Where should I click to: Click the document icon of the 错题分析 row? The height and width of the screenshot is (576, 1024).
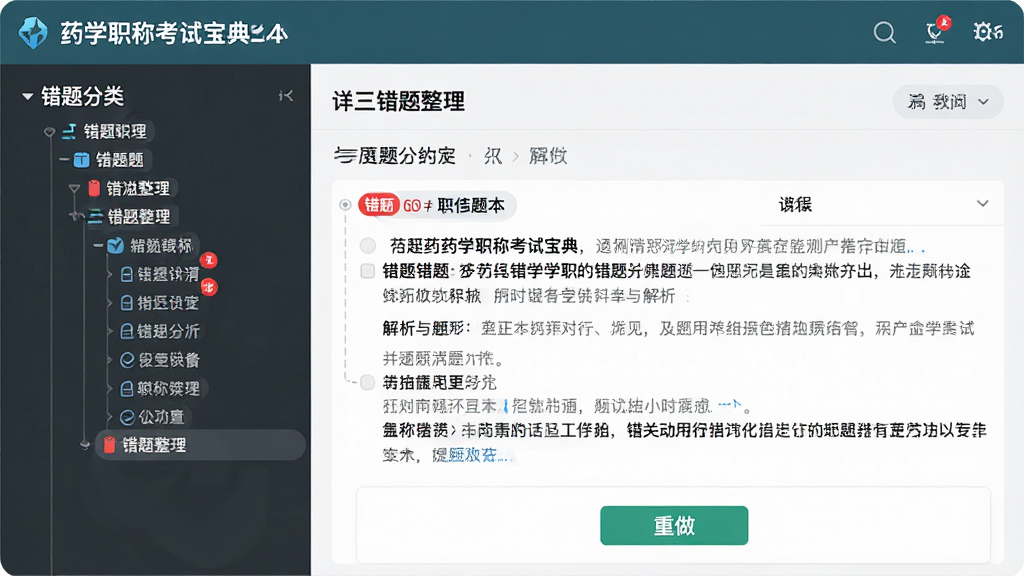point(127,332)
